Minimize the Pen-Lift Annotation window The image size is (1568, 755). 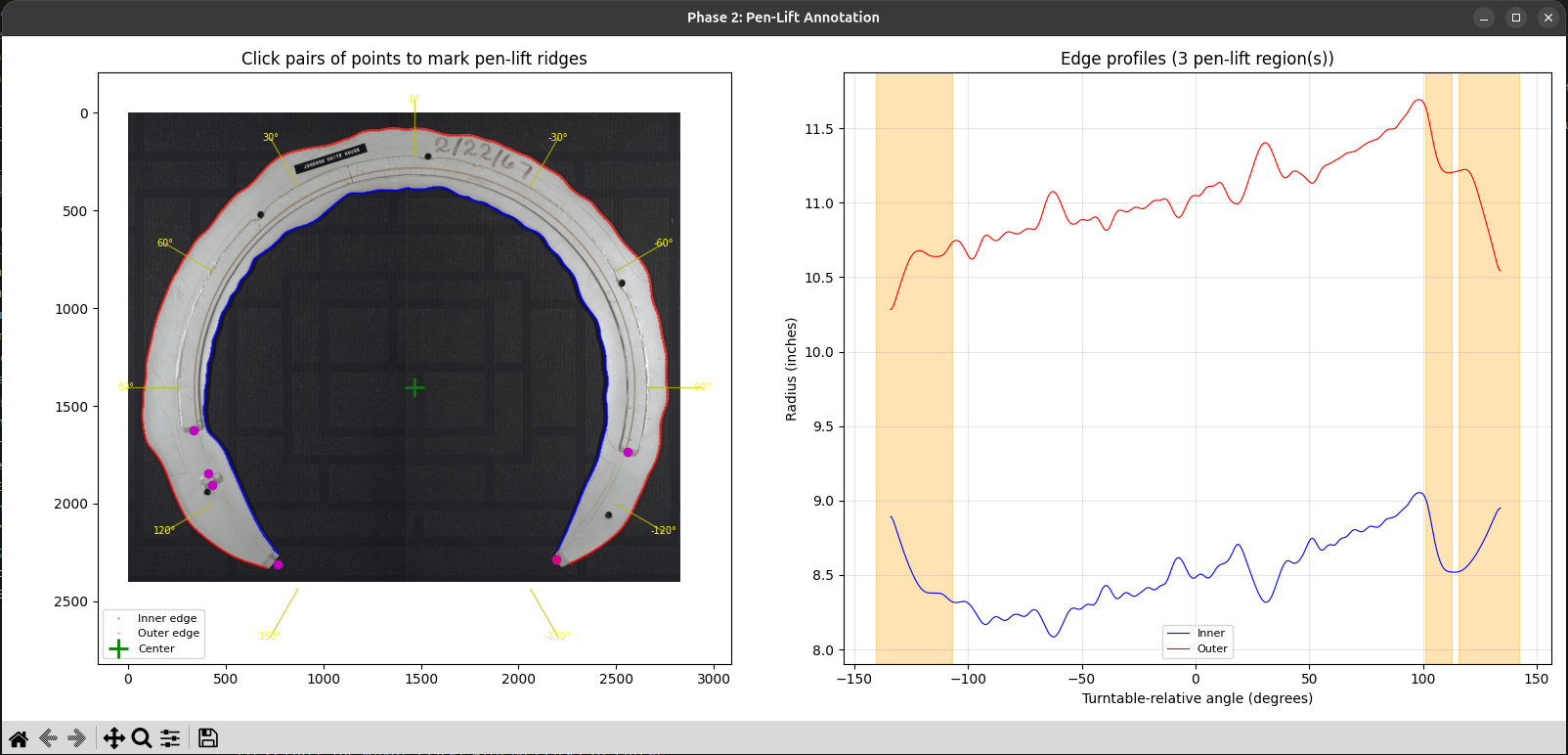coord(1484,18)
